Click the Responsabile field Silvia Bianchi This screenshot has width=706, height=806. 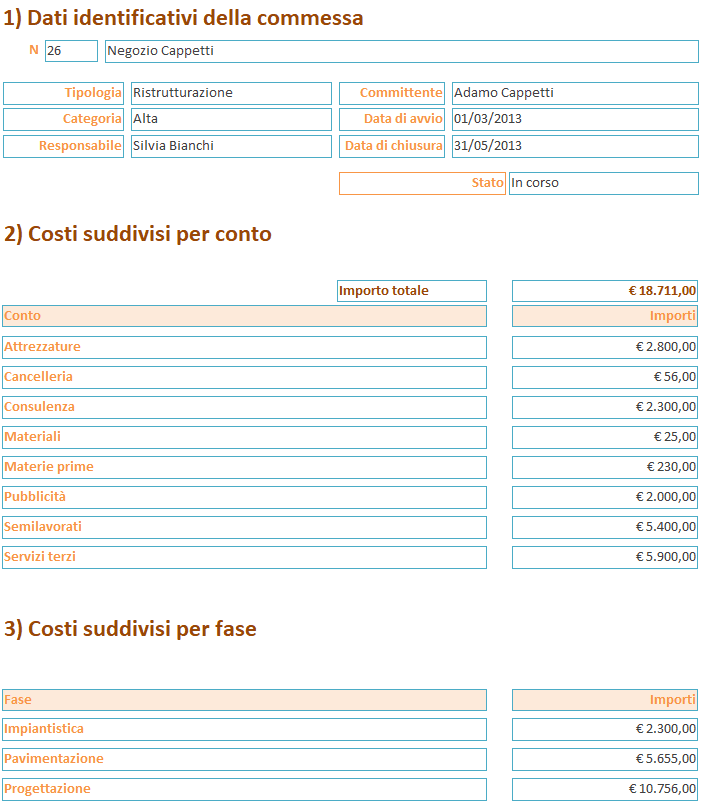click(x=231, y=146)
